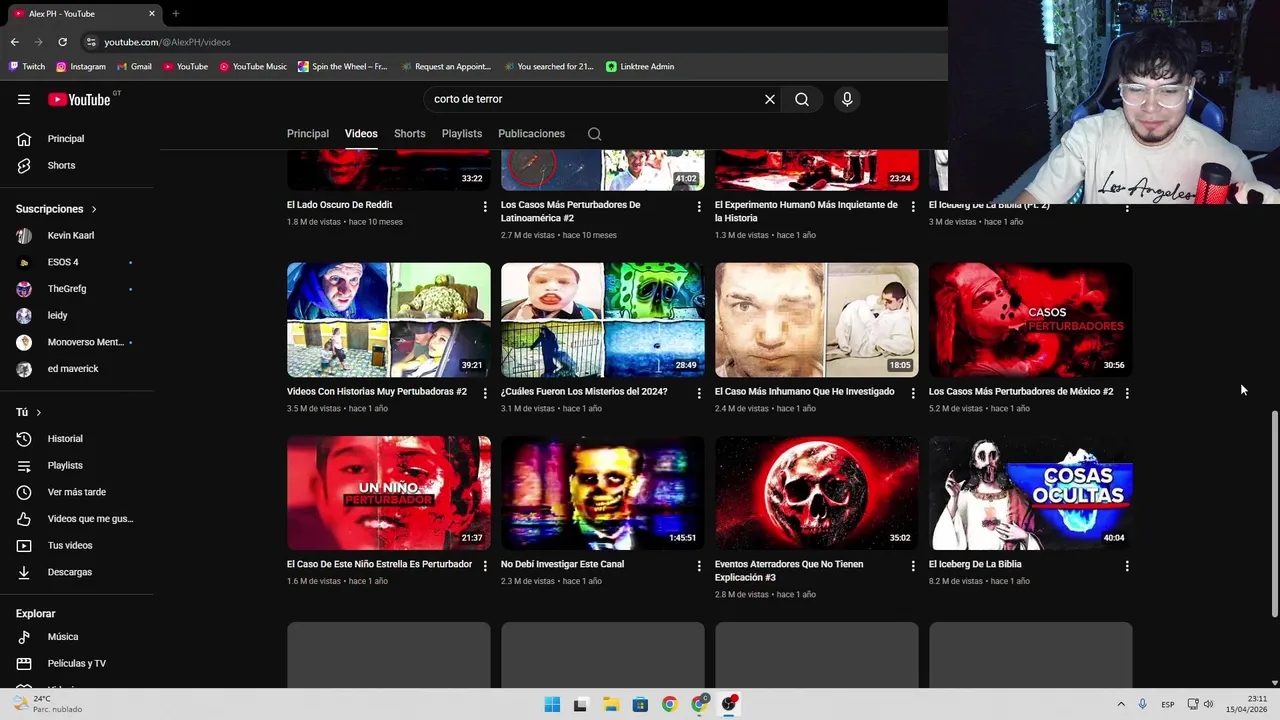Screen dimensions: 1280x720
Task: Play El Iceberg De La Biblia thumbnail
Action: point(1031,493)
